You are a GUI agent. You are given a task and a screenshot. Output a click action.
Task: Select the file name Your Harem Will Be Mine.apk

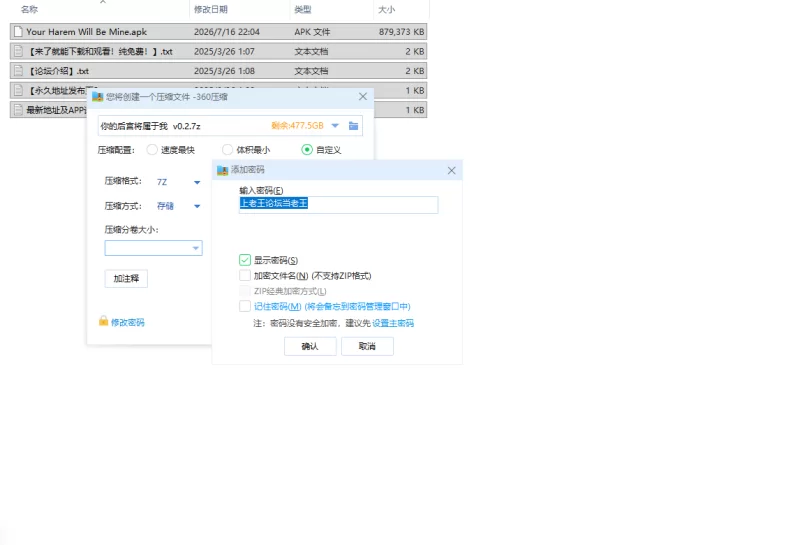point(86,32)
